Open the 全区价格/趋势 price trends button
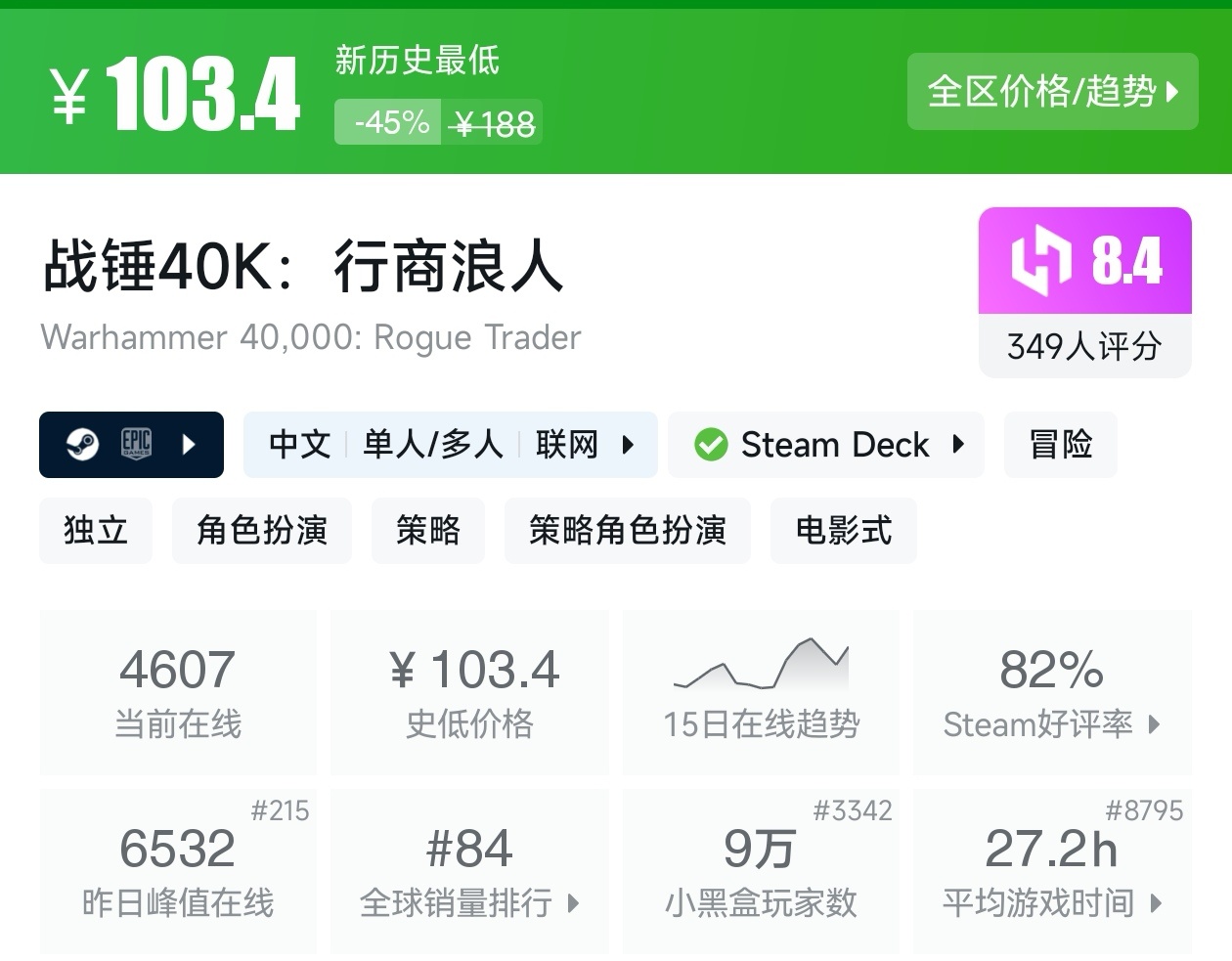 1052,91
